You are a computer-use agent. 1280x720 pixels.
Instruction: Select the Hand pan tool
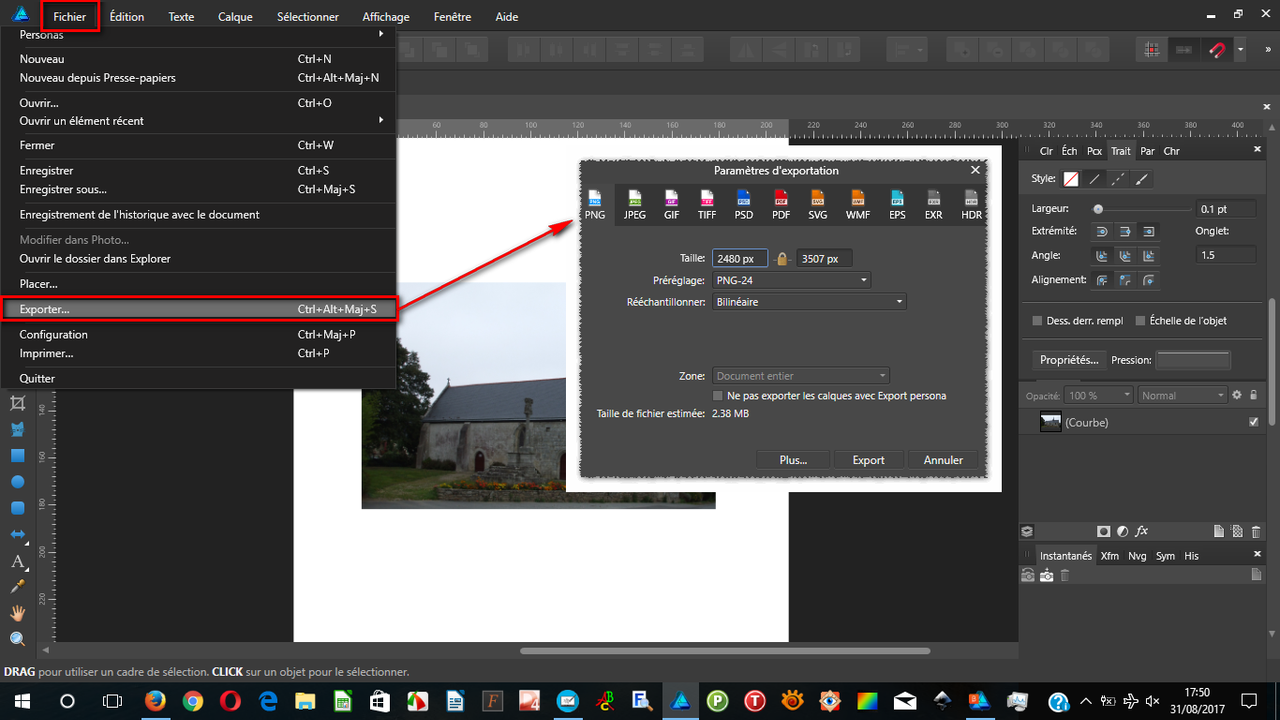pyautogui.click(x=17, y=613)
